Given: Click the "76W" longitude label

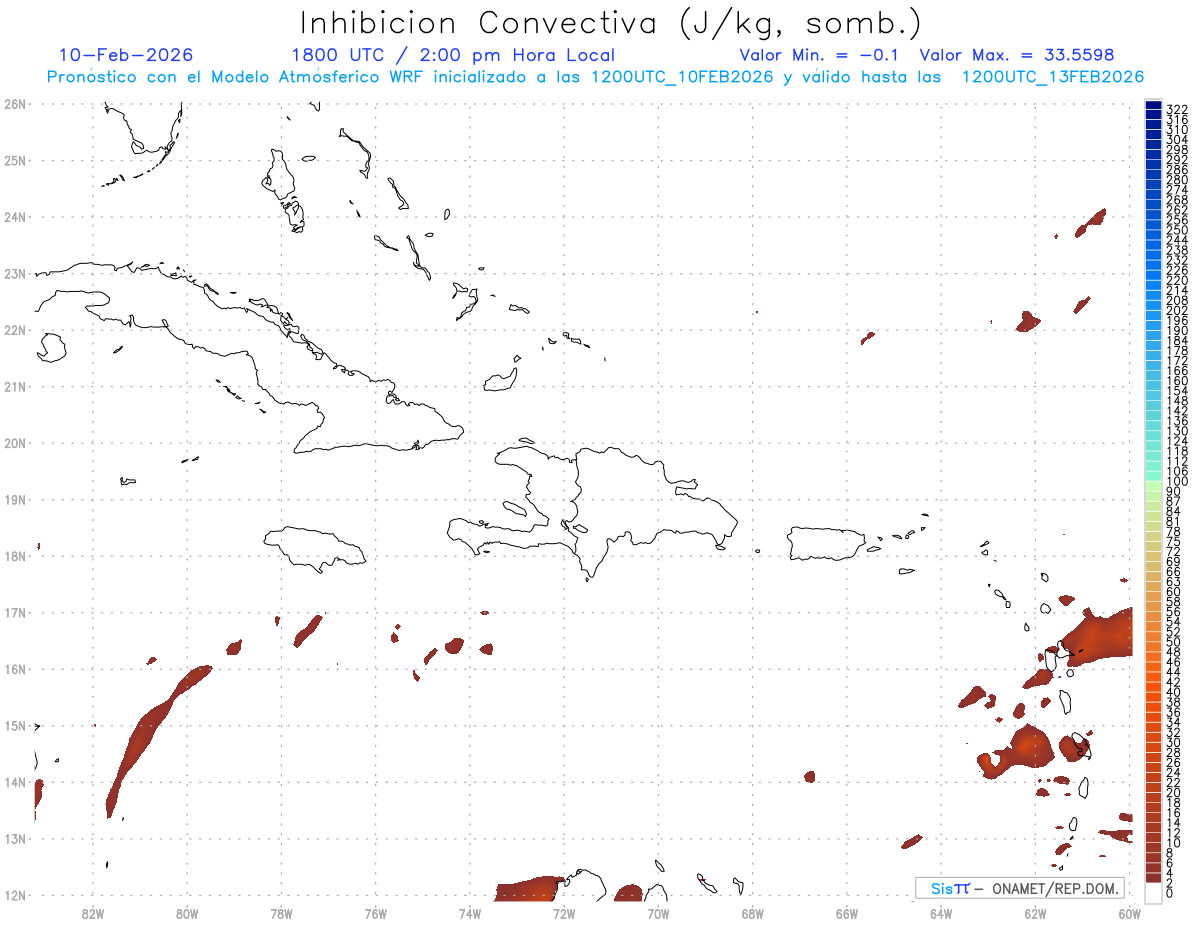Looking at the screenshot, I should point(375,912).
